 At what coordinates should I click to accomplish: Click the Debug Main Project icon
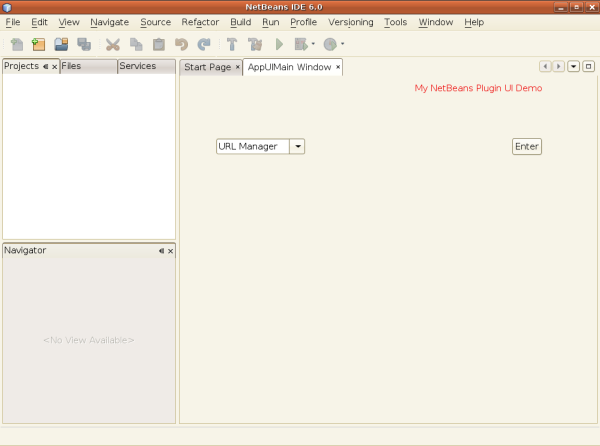click(x=301, y=44)
